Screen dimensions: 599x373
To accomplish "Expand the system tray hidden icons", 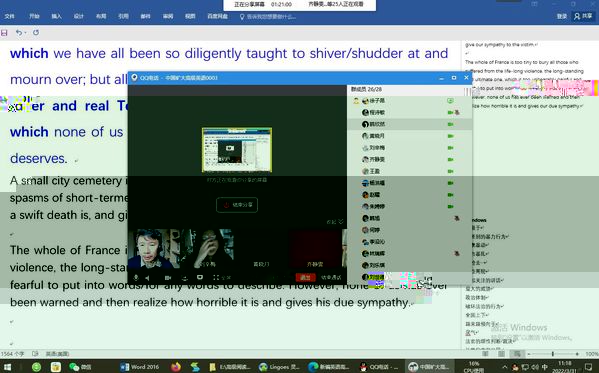I will [504, 367].
